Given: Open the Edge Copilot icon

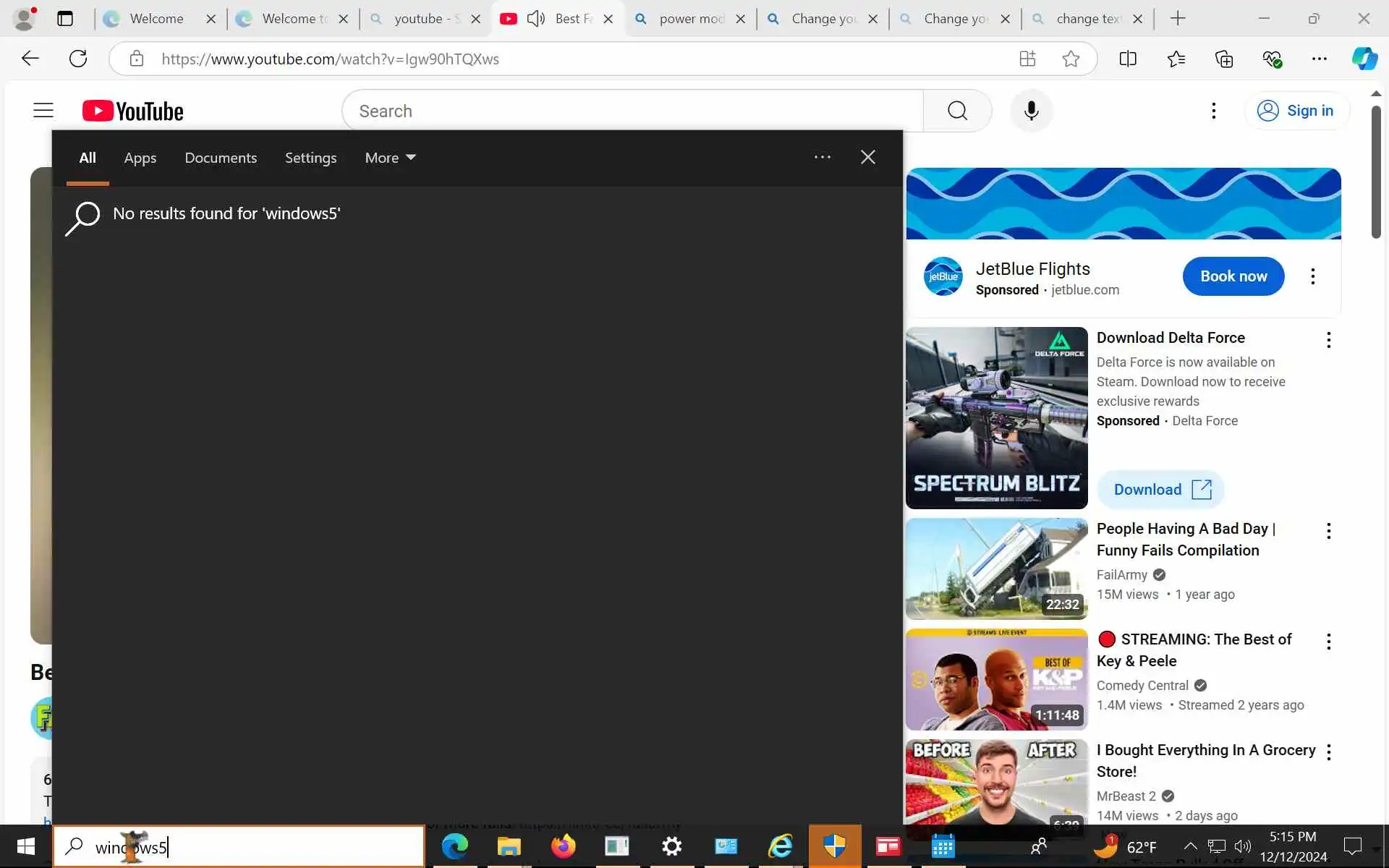Looking at the screenshot, I should (x=1364, y=59).
